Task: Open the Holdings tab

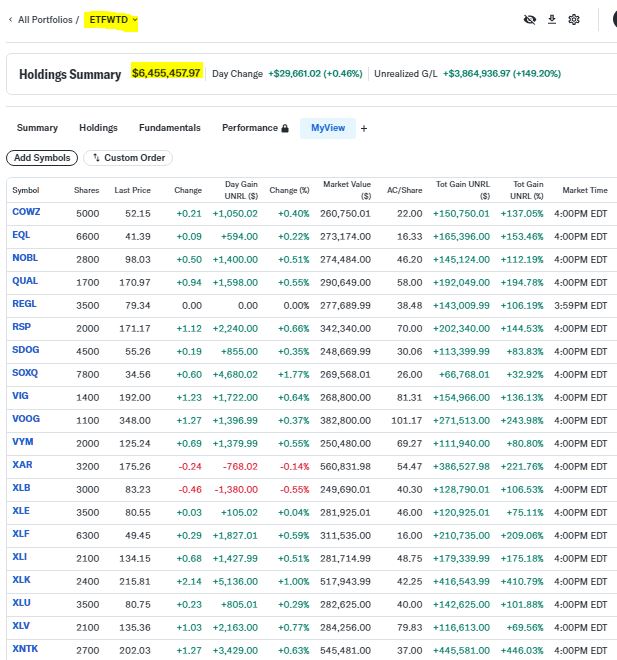Action: click(98, 128)
